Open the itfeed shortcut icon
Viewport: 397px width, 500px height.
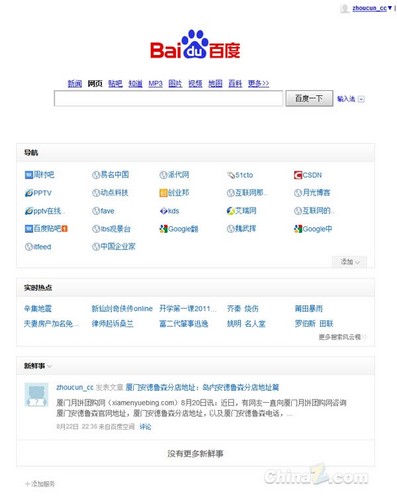tap(29, 247)
